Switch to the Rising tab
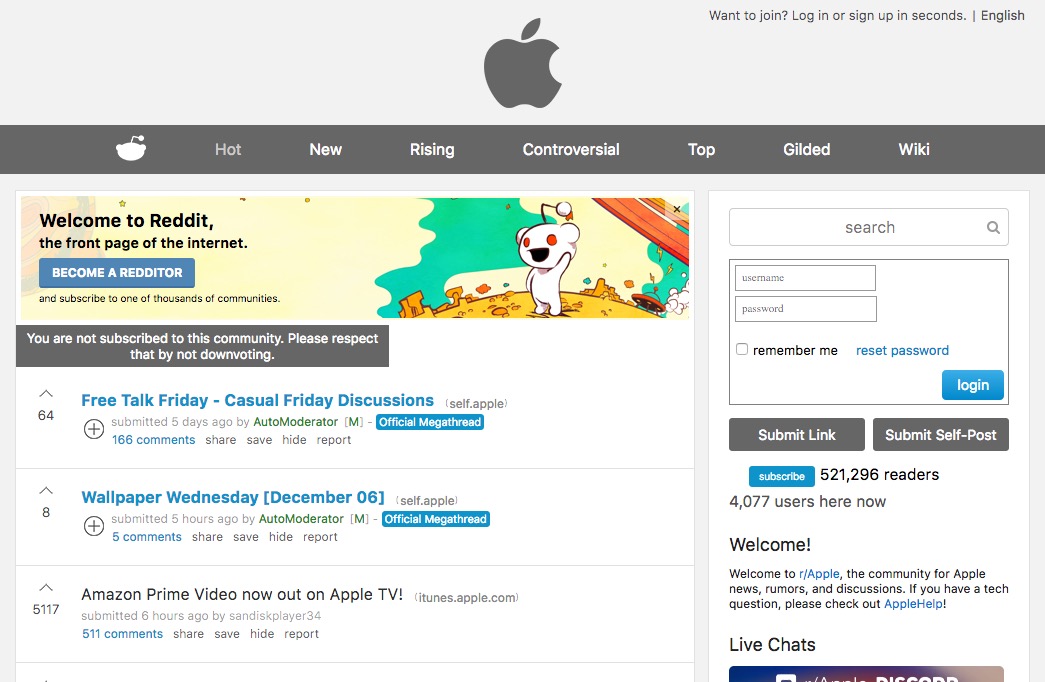Image resolution: width=1045 pixels, height=682 pixels. (432, 149)
